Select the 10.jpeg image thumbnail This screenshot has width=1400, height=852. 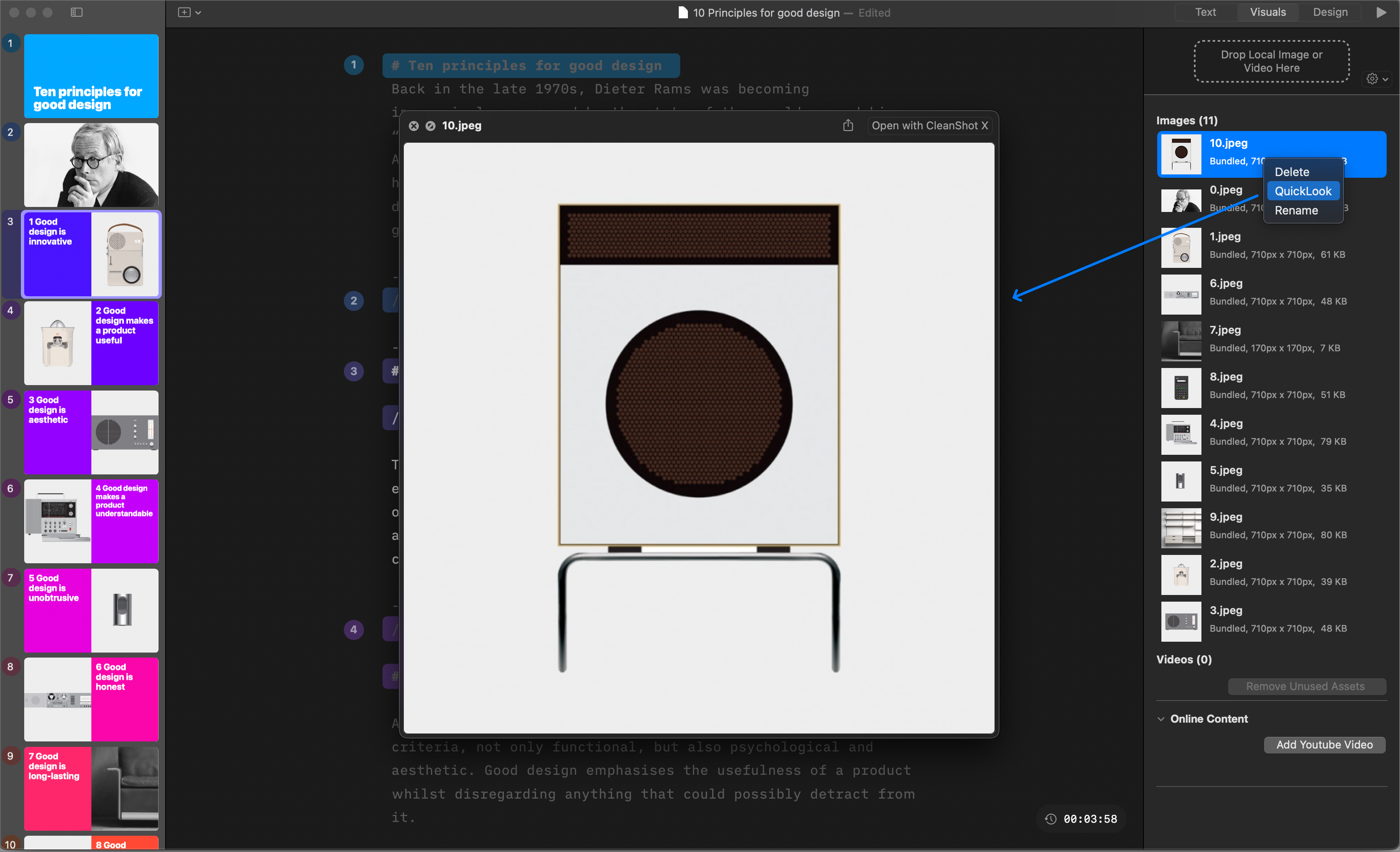[x=1181, y=154]
